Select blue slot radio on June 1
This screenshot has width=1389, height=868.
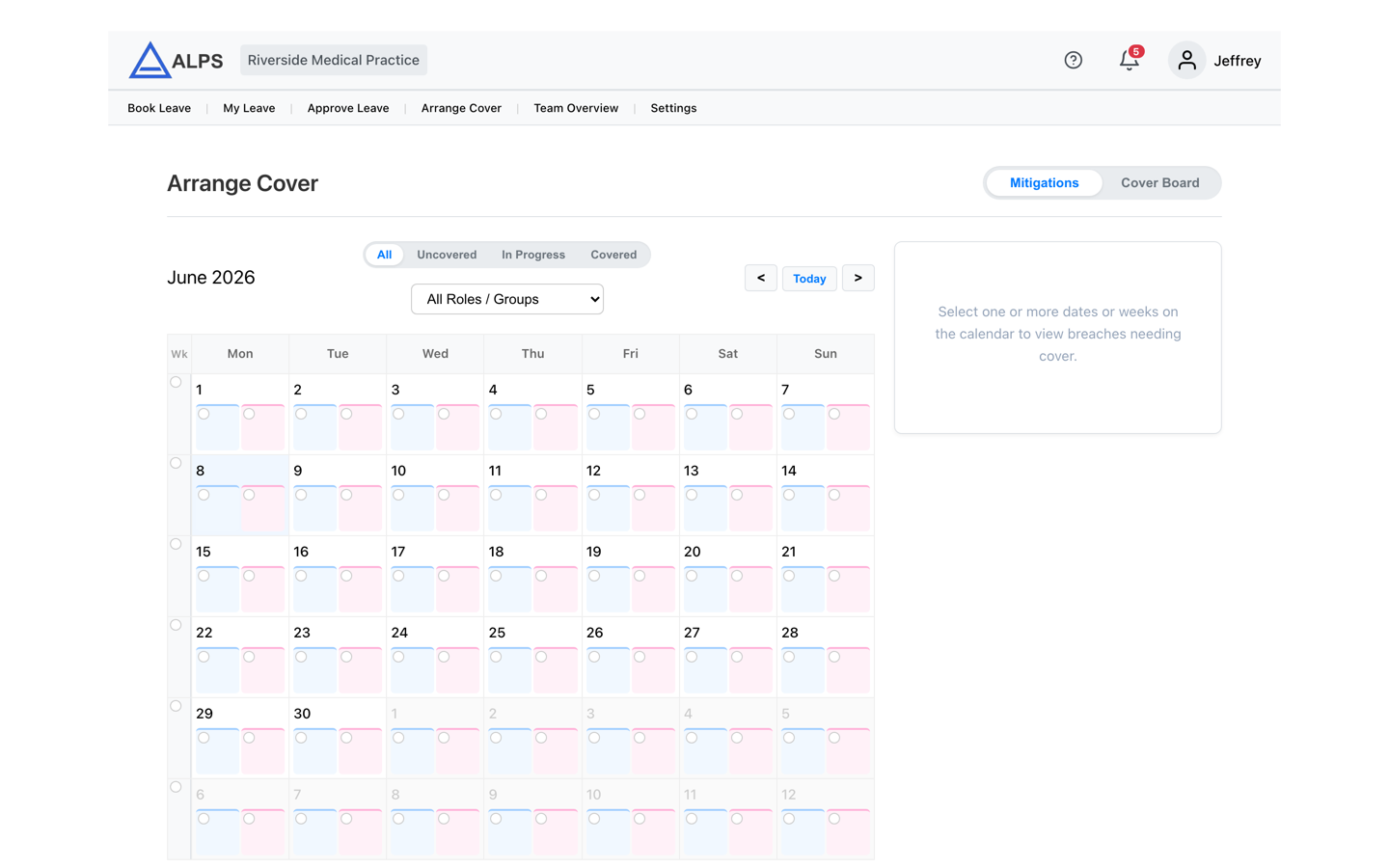[204, 414]
